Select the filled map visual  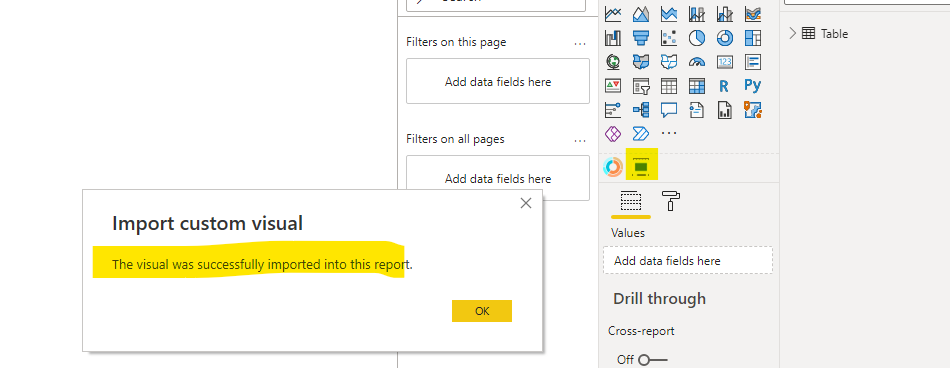tap(640, 62)
